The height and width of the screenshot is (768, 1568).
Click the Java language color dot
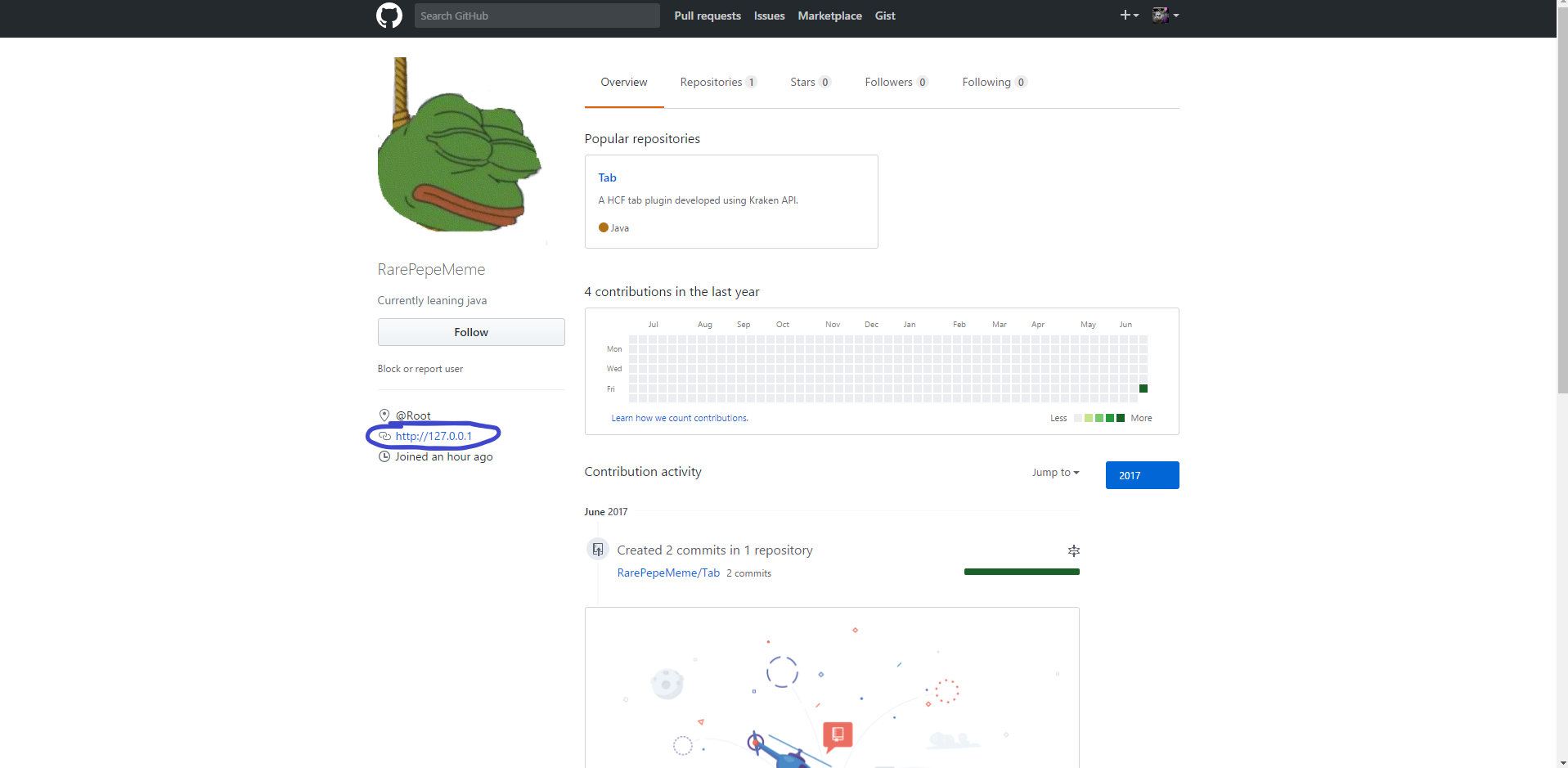click(604, 227)
